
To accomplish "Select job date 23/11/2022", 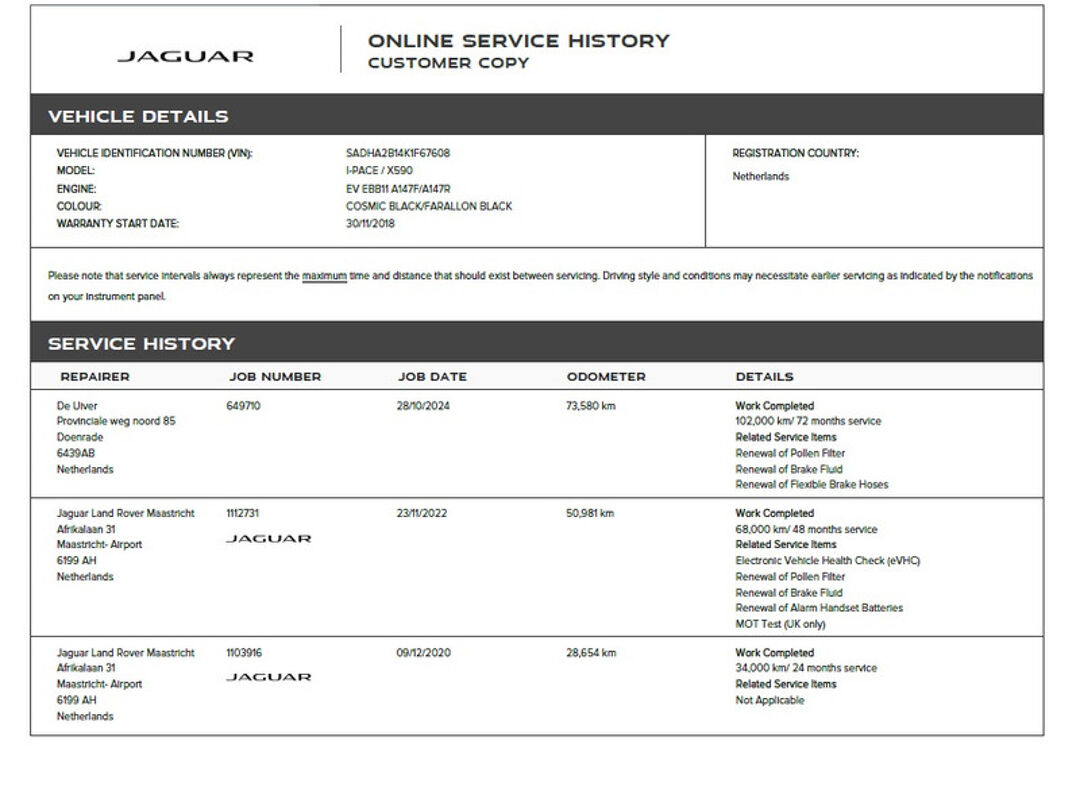I will (x=422, y=513).
